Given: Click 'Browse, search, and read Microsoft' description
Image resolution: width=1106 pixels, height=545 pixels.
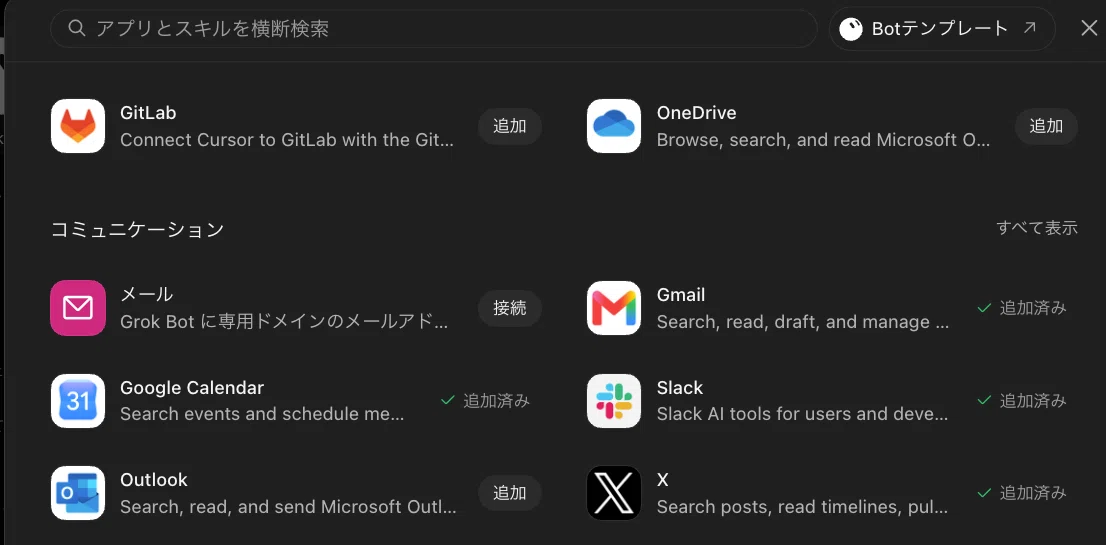Looking at the screenshot, I should click(823, 140).
